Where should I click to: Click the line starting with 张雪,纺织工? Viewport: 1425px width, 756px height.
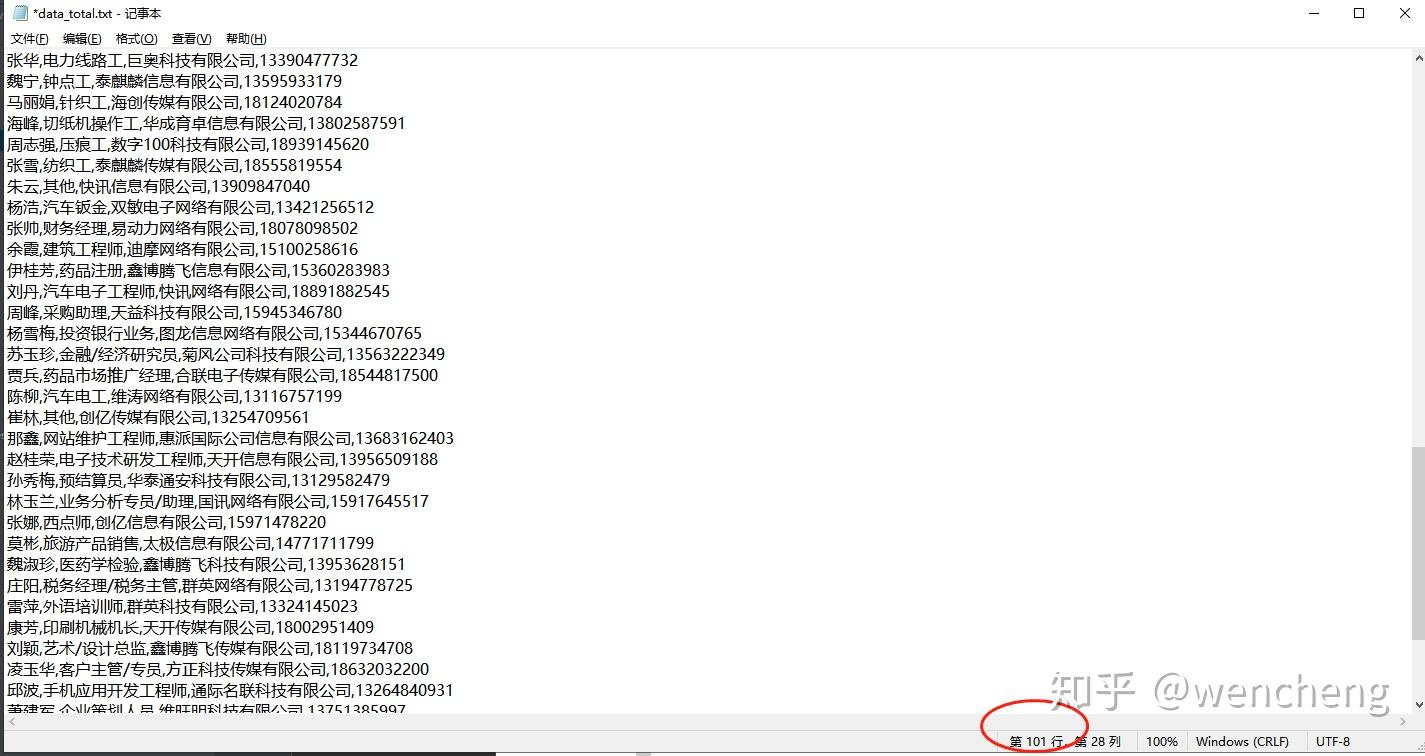tap(174, 165)
